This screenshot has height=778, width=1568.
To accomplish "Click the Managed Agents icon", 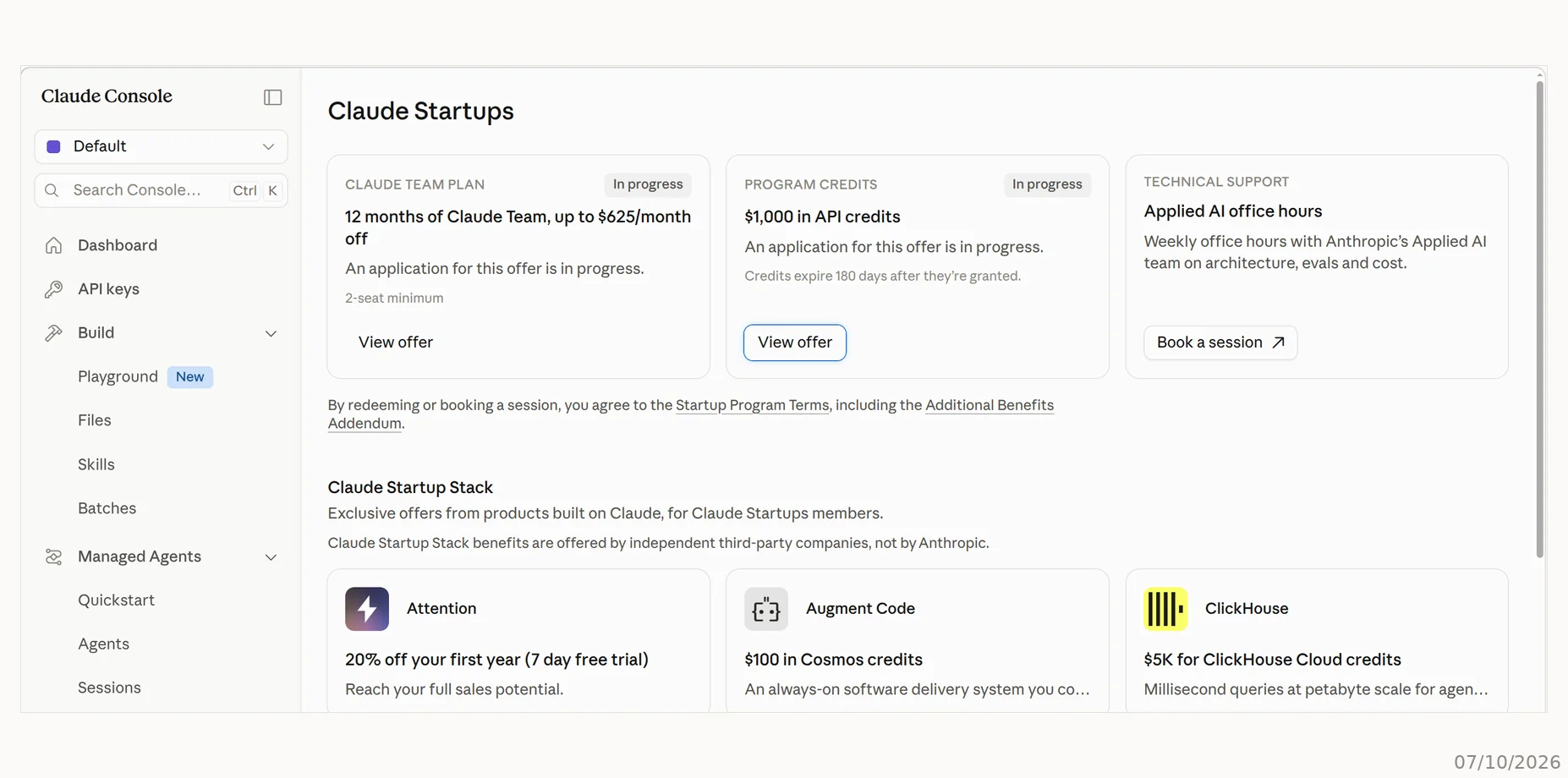I will pos(53,556).
